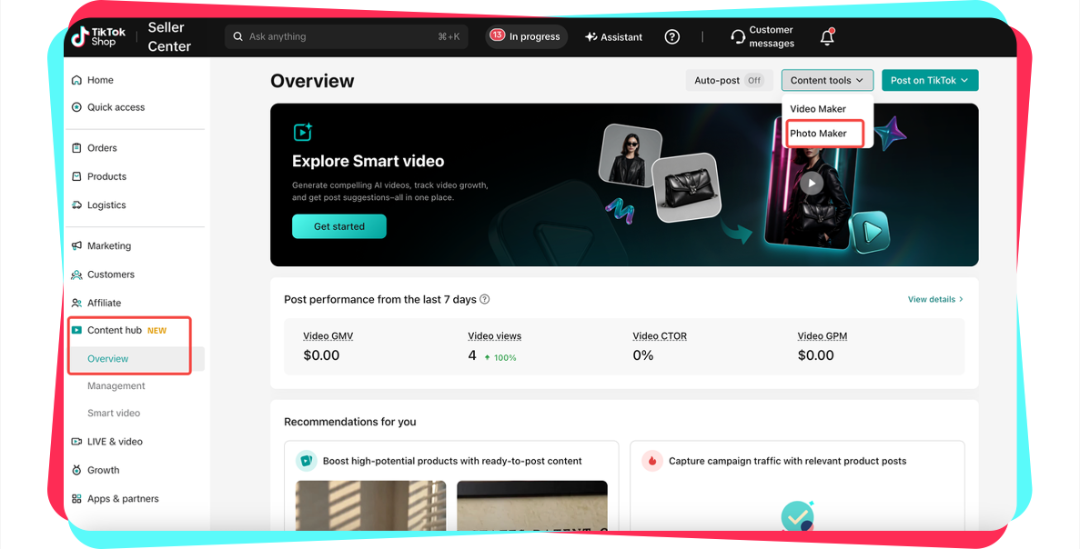Click the first product thumbnail in recommendations

(371, 506)
